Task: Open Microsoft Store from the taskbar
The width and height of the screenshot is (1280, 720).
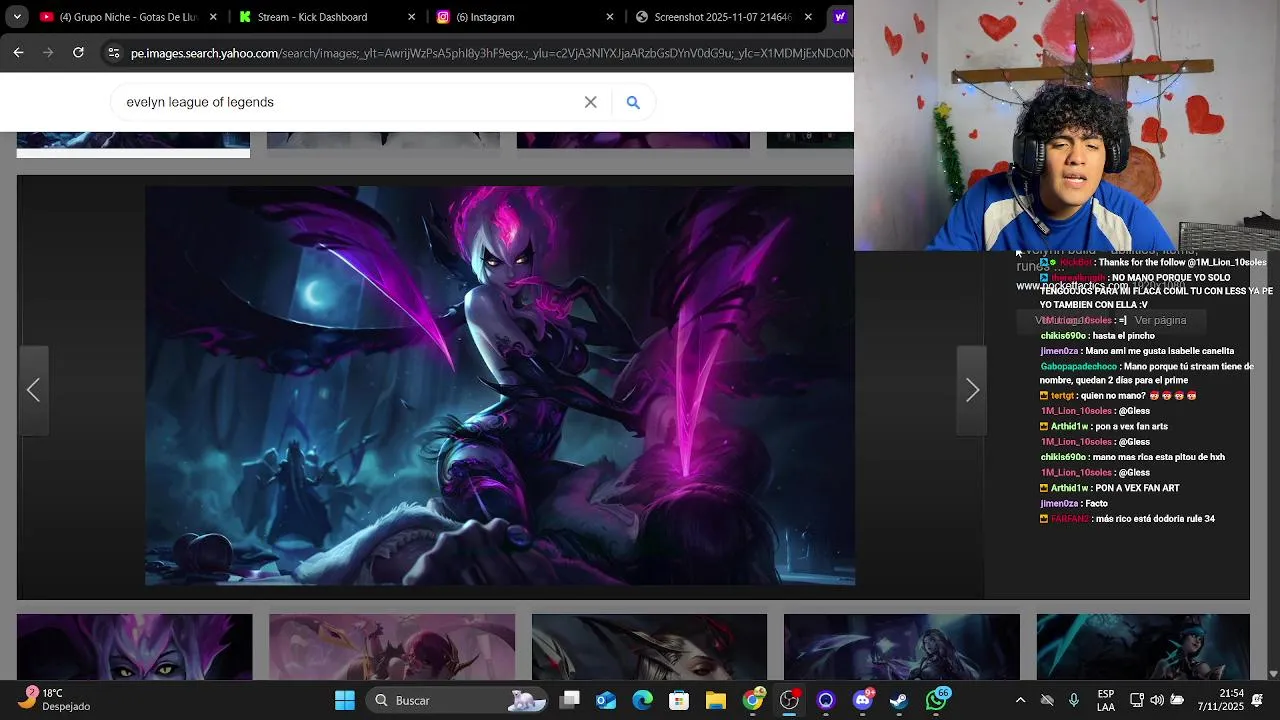Action: [x=679, y=700]
